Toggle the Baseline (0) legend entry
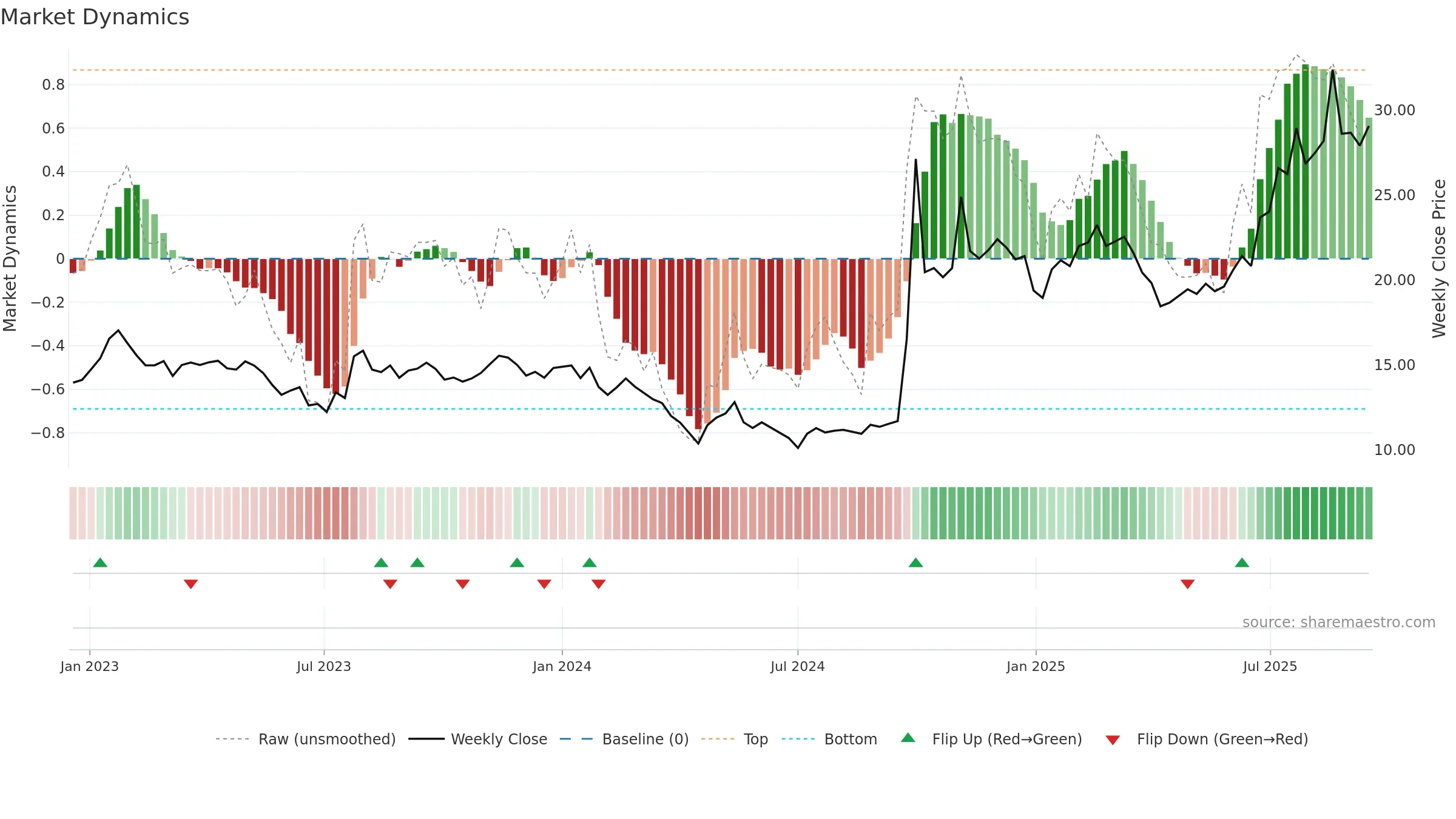1456x819 pixels. click(624, 739)
